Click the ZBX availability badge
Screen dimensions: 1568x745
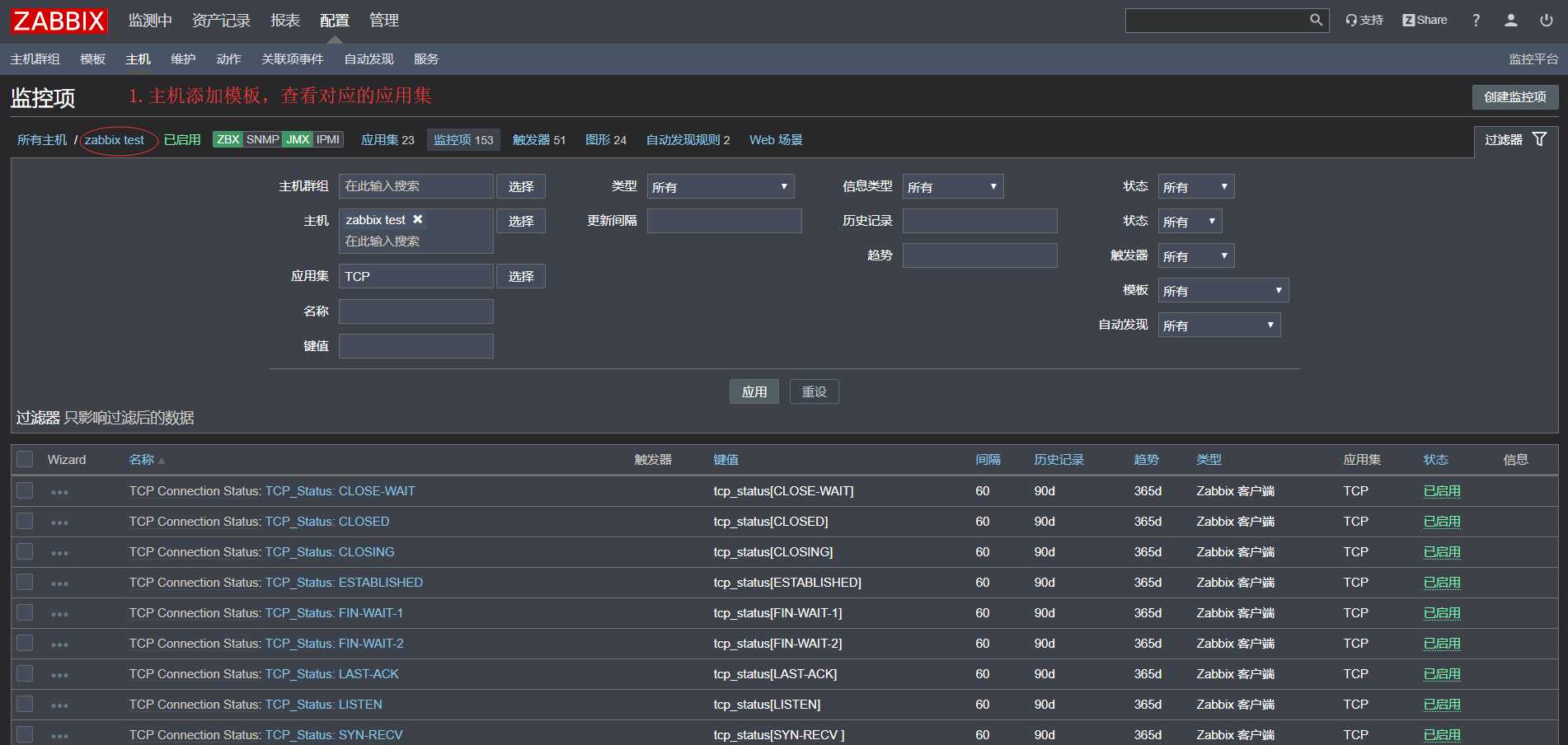pos(228,139)
